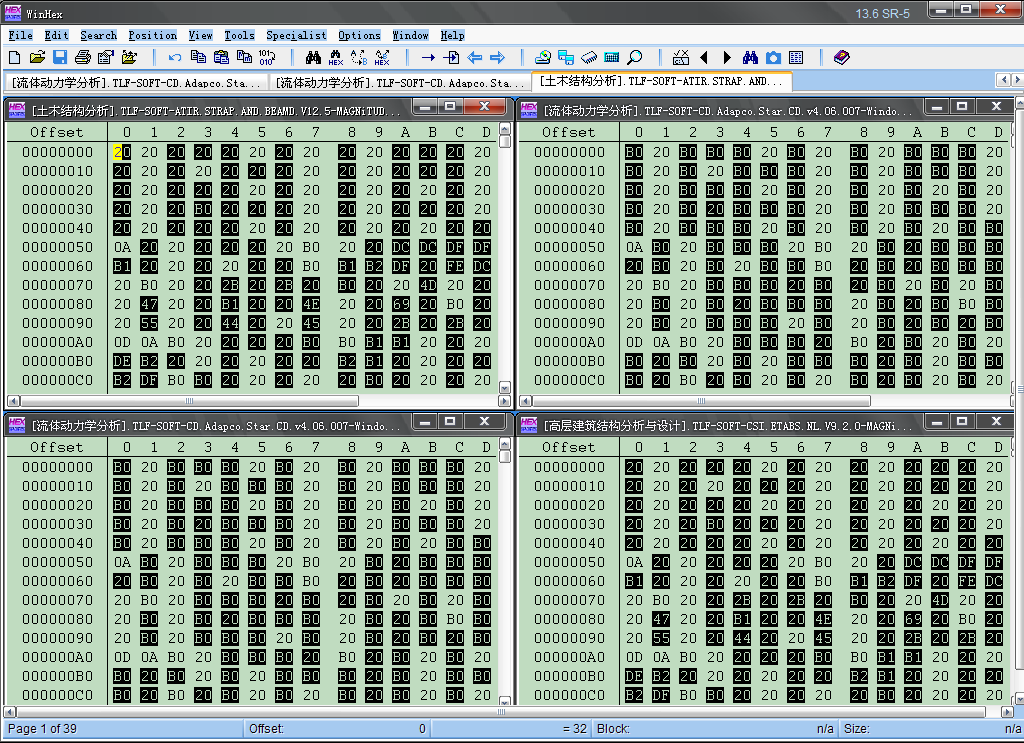This screenshot has width=1024, height=743.
Task: Click the "Block:" field in the status bar
Action: 715,729
